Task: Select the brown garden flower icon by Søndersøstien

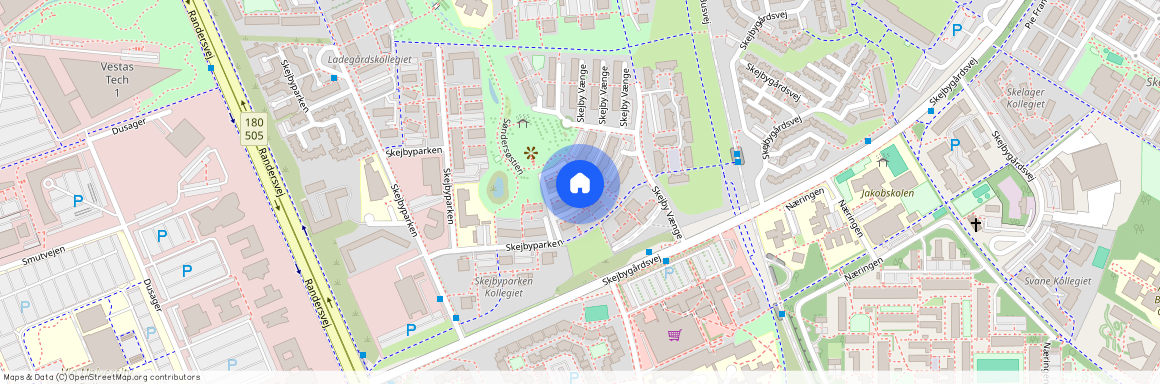Action: point(531,154)
